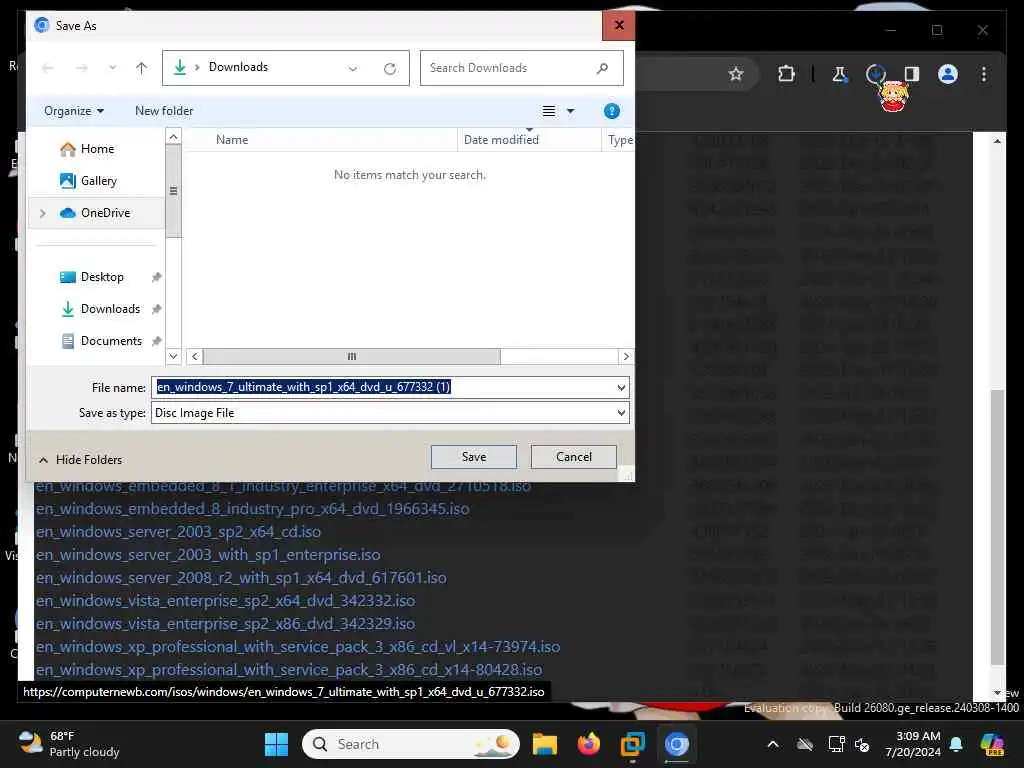Open the Save as type combo box

pos(390,413)
